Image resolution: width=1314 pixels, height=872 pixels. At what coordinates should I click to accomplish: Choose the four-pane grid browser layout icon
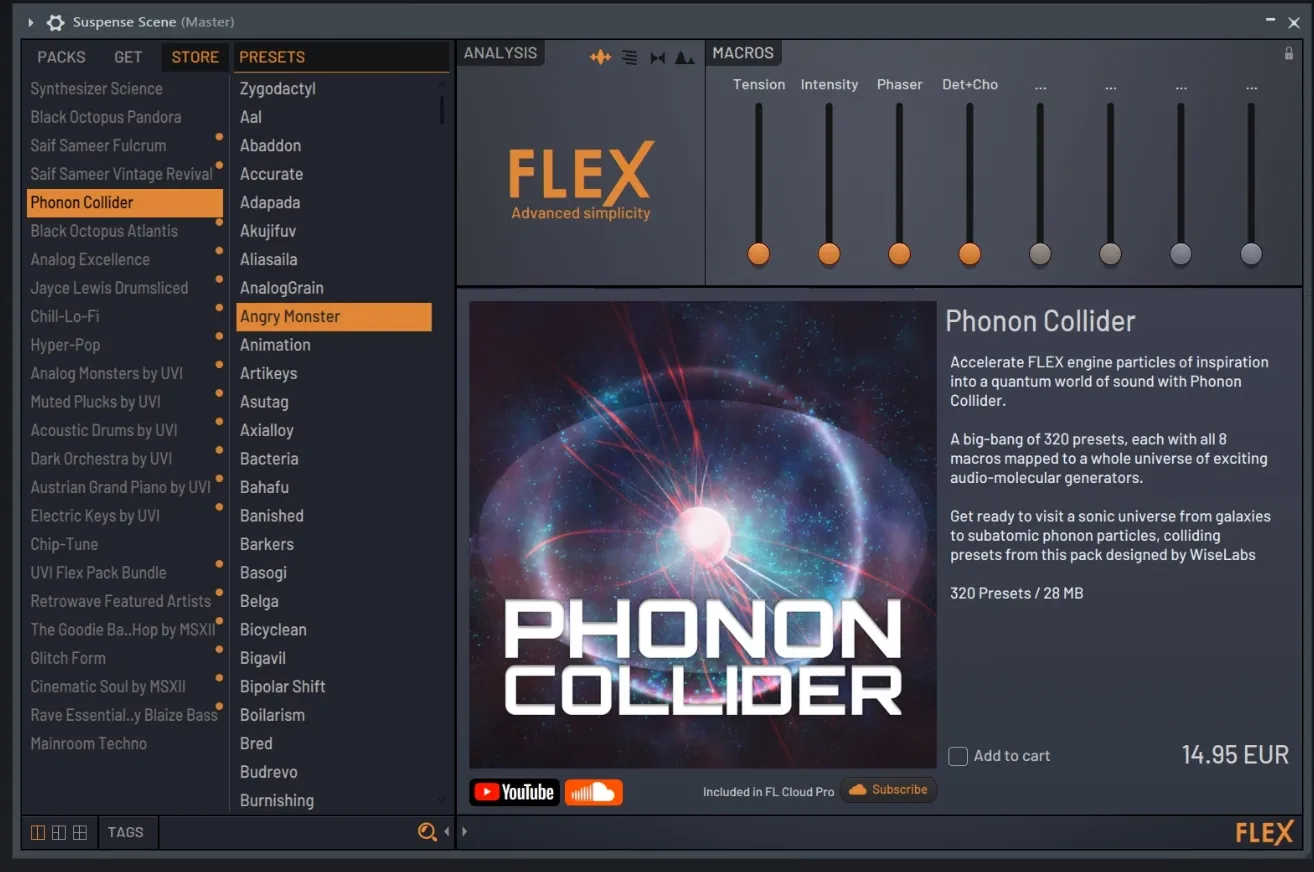(80, 832)
